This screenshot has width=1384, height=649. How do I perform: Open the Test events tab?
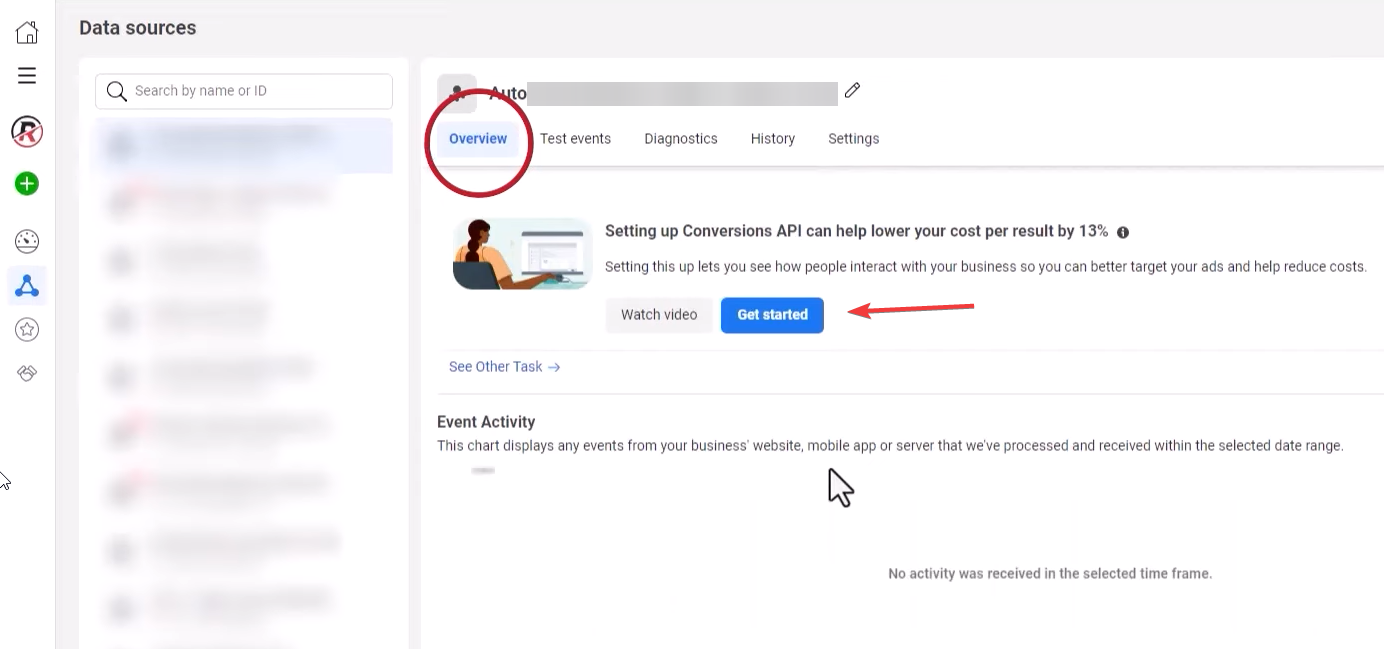[575, 139]
